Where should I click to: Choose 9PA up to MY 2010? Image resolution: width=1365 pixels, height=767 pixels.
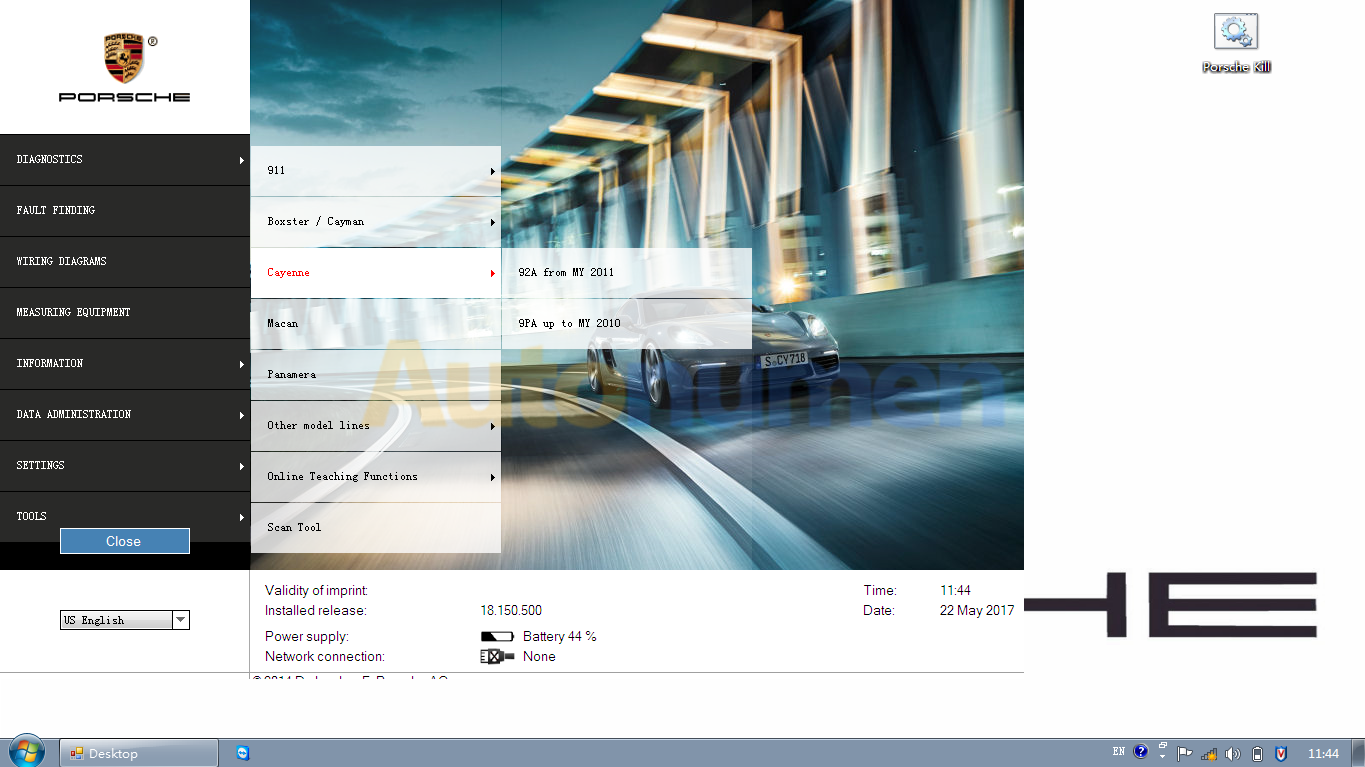(627, 324)
